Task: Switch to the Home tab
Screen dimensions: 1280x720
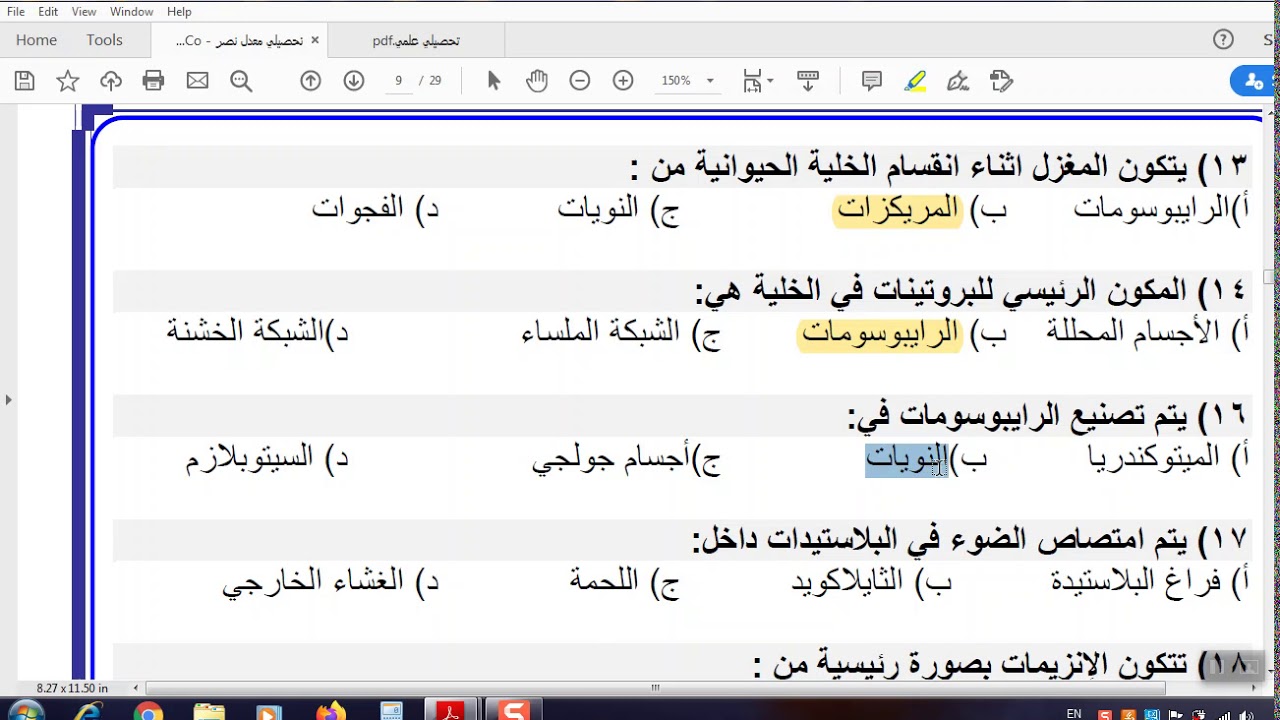Action: coord(36,40)
